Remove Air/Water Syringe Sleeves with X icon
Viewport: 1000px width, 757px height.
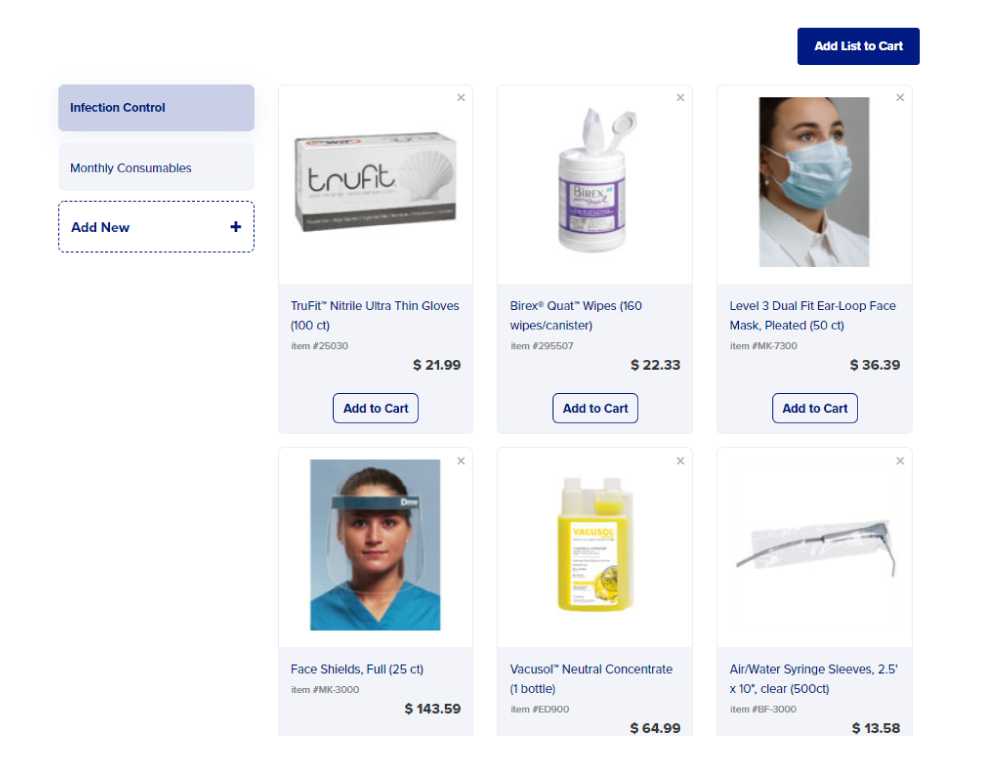(x=900, y=460)
